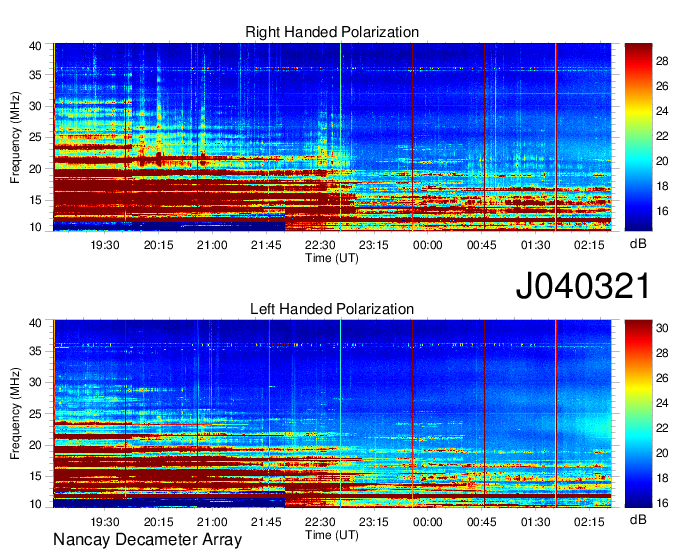680x552 pixels.
Task: Click the 23:15 time tick of Left Handed plot
Action: pos(374,522)
